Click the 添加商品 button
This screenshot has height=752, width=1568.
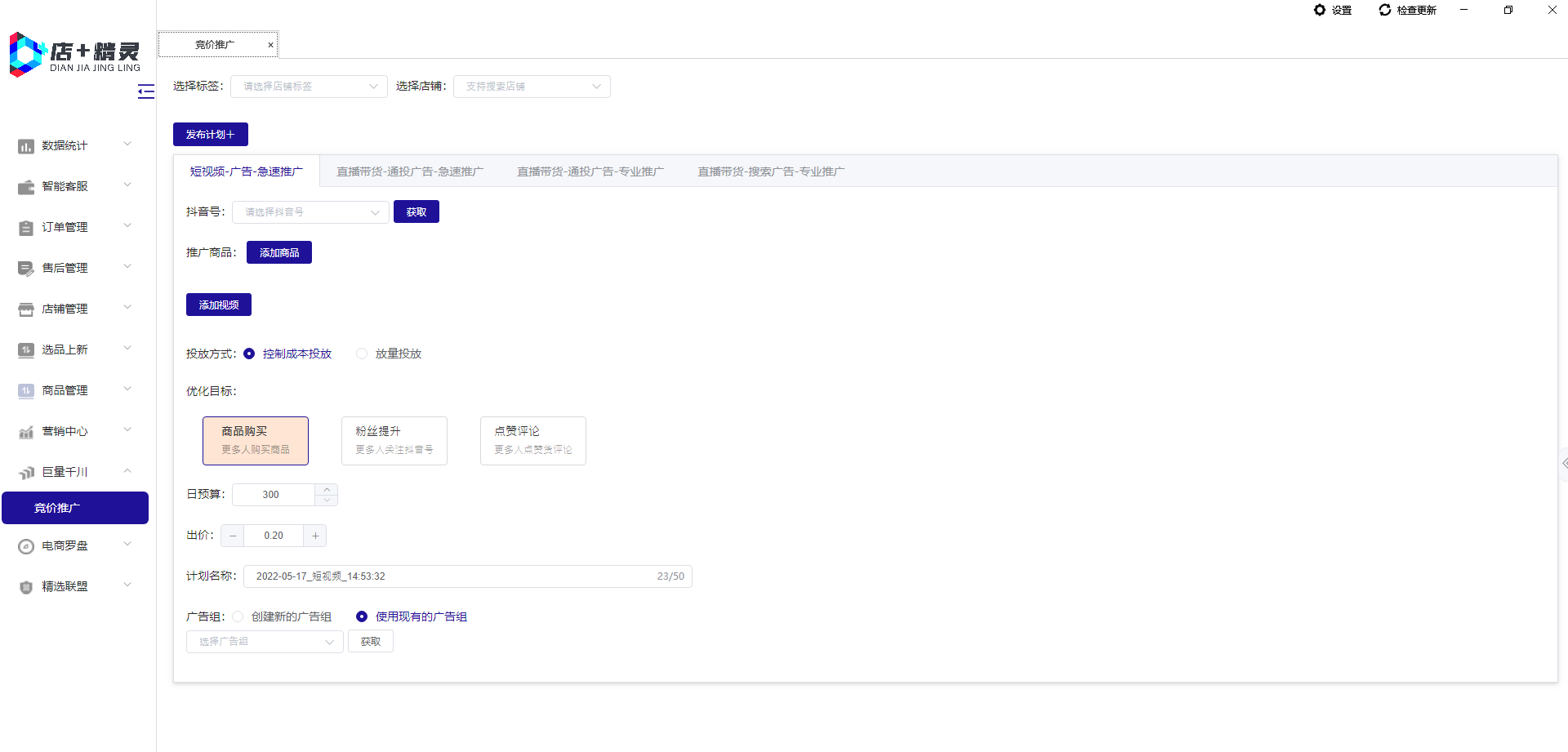tap(278, 253)
